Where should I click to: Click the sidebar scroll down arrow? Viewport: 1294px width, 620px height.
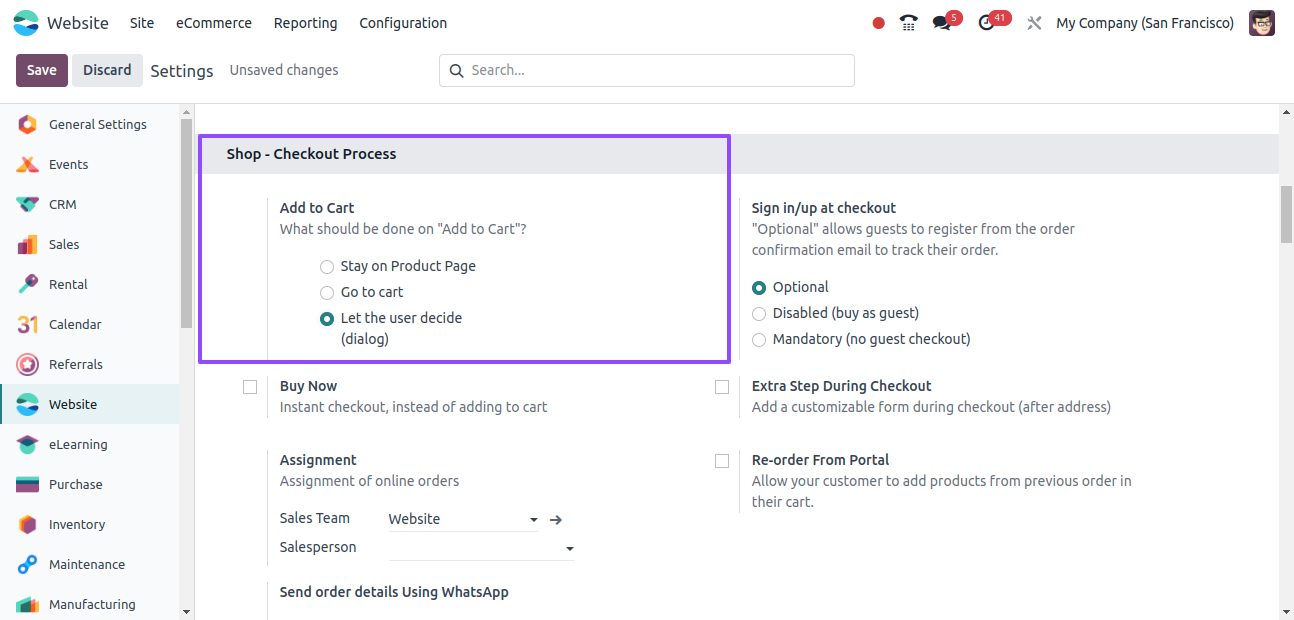(x=186, y=611)
